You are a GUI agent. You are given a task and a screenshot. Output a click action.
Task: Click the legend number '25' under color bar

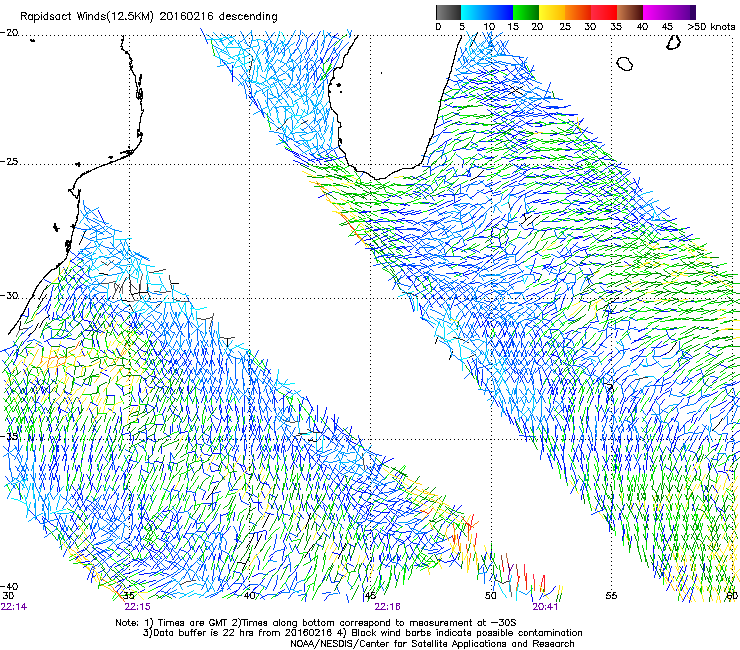click(x=565, y=27)
